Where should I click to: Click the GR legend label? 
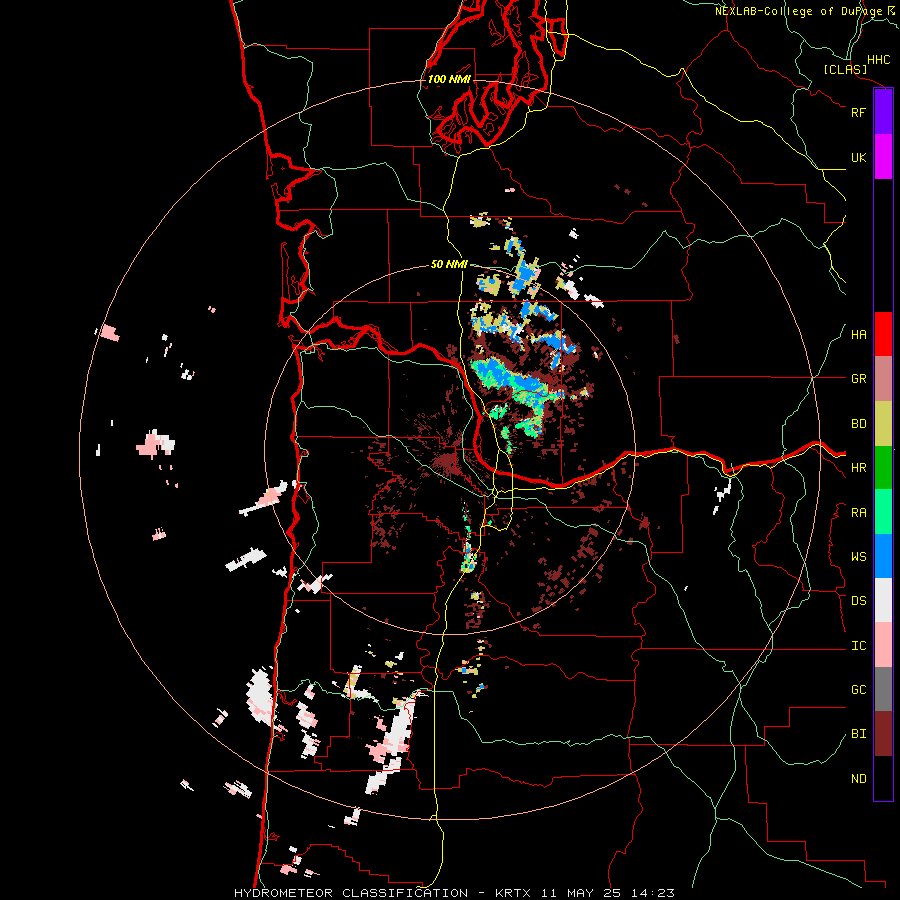pyautogui.click(x=858, y=379)
